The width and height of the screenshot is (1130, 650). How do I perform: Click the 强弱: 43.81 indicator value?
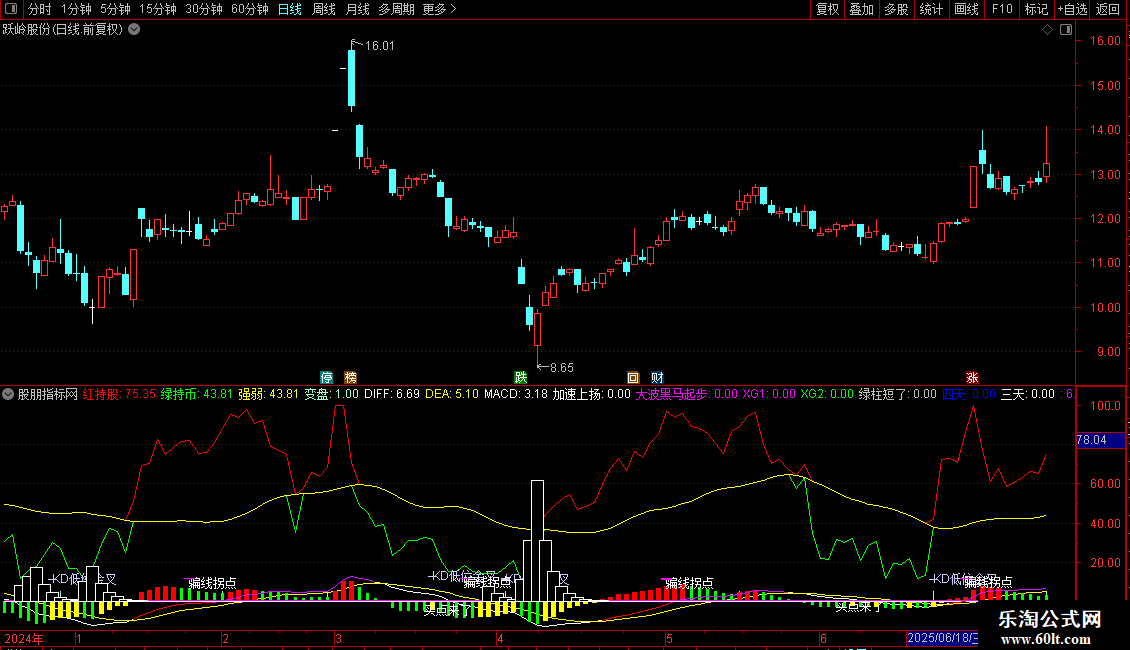(x=268, y=394)
